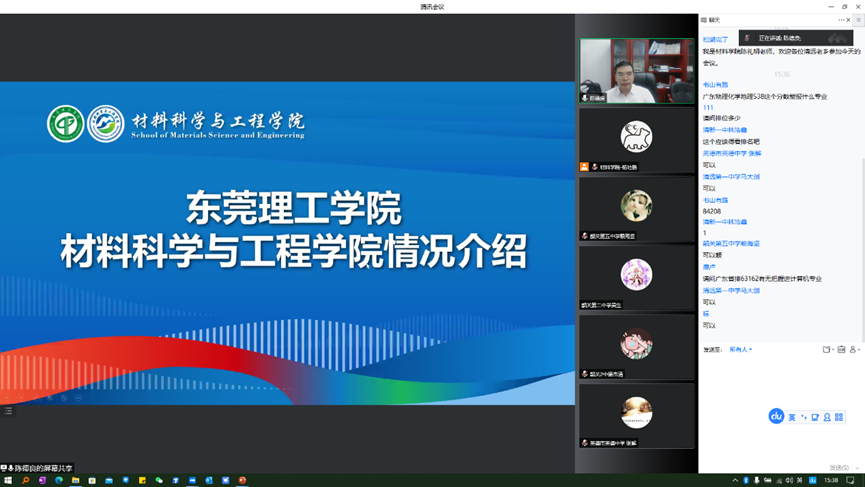Open the Windows Start menu

click(x=8, y=480)
